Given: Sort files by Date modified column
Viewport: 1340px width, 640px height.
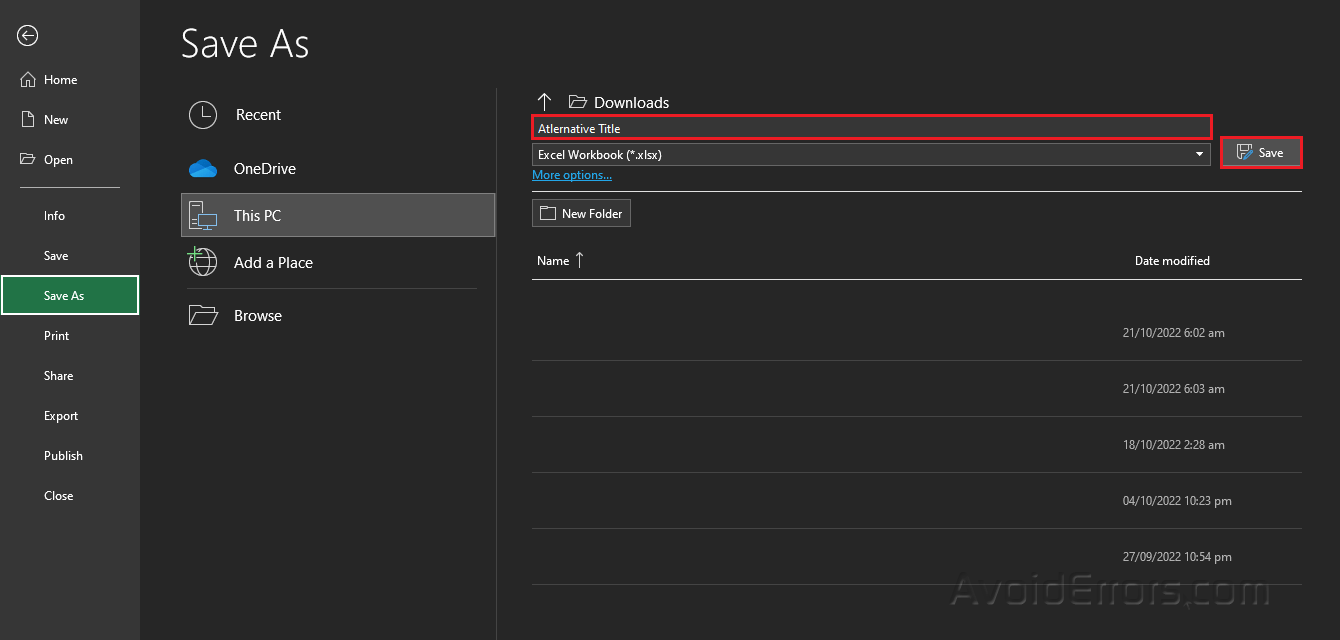Looking at the screenshot, I should 1171,260.
